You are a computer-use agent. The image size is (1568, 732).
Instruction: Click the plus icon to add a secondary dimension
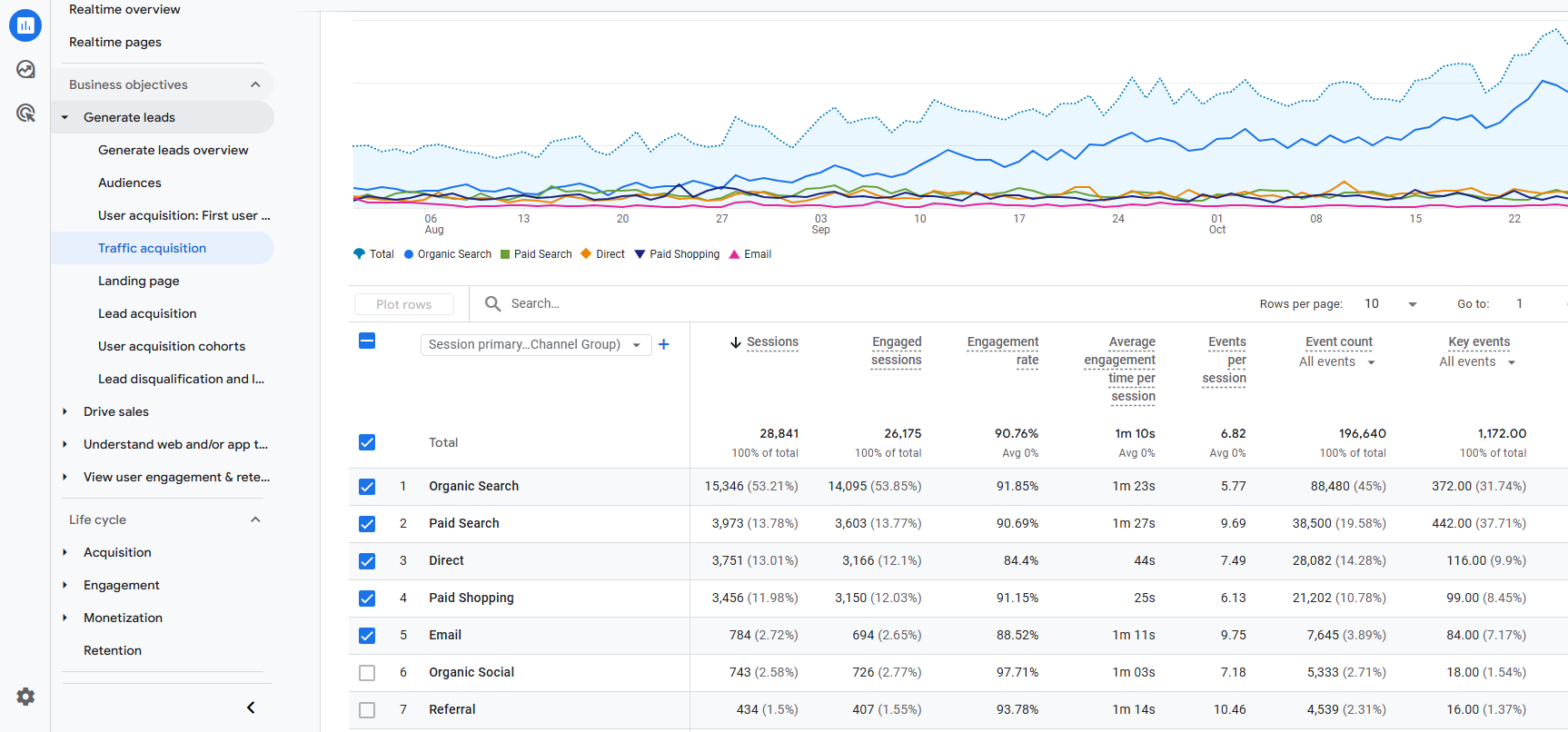664,344
